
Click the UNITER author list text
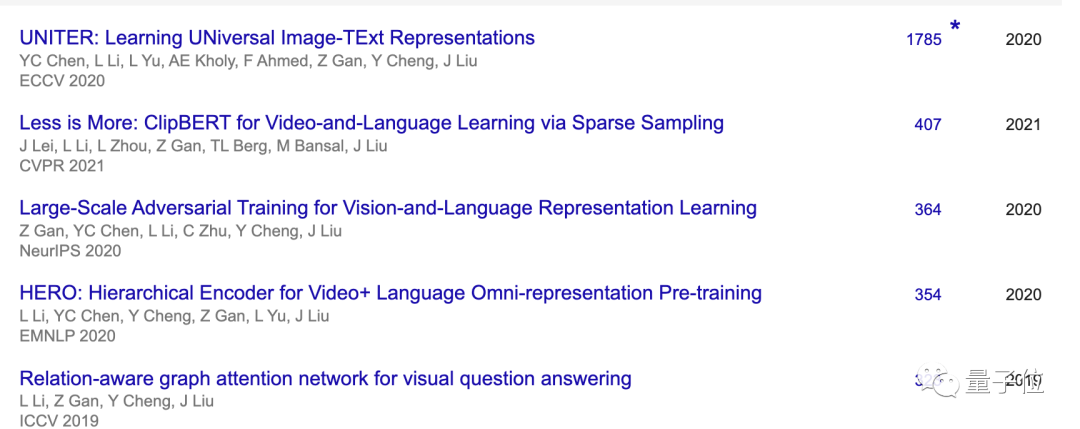pyautogui.click(x=248, y=61)
